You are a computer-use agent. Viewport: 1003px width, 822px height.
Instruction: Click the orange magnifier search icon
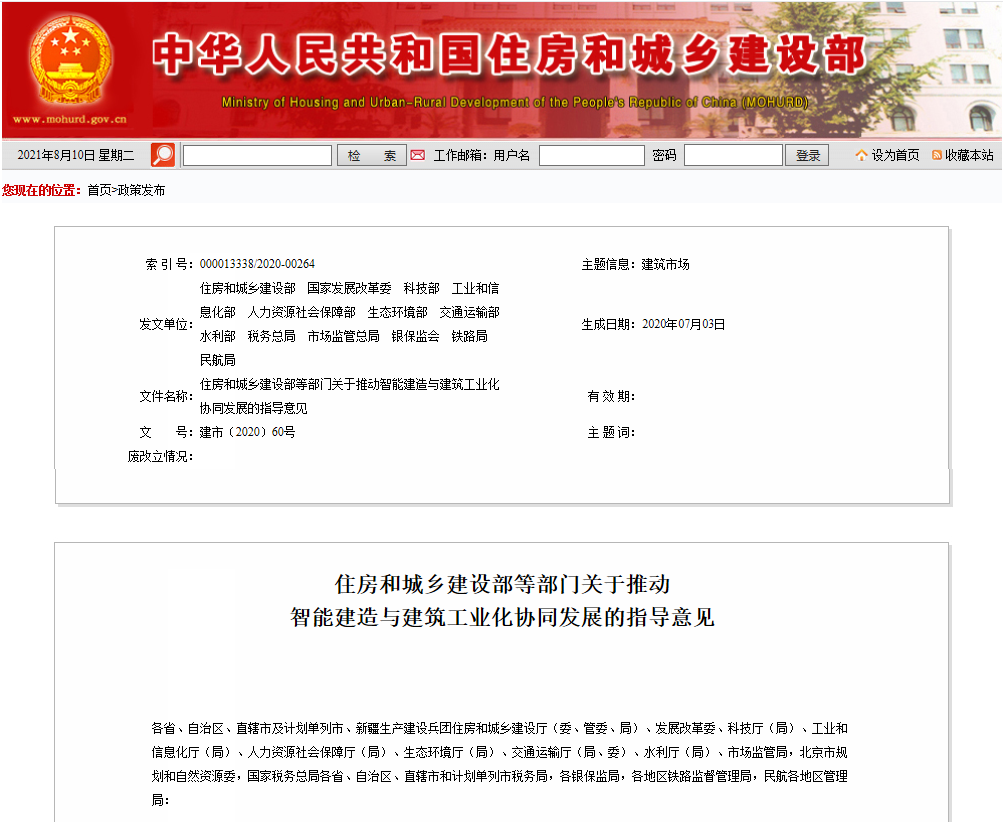point(161,154)
